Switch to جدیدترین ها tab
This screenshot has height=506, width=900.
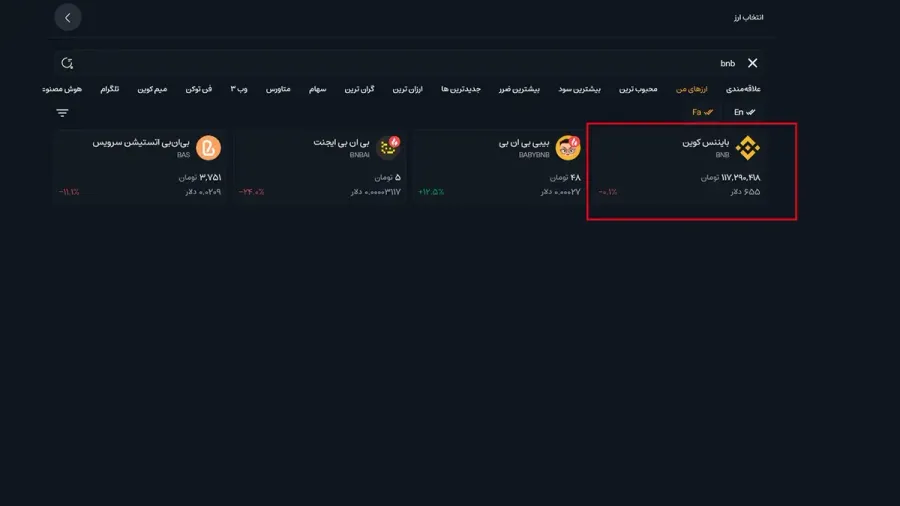click(461, 89)
